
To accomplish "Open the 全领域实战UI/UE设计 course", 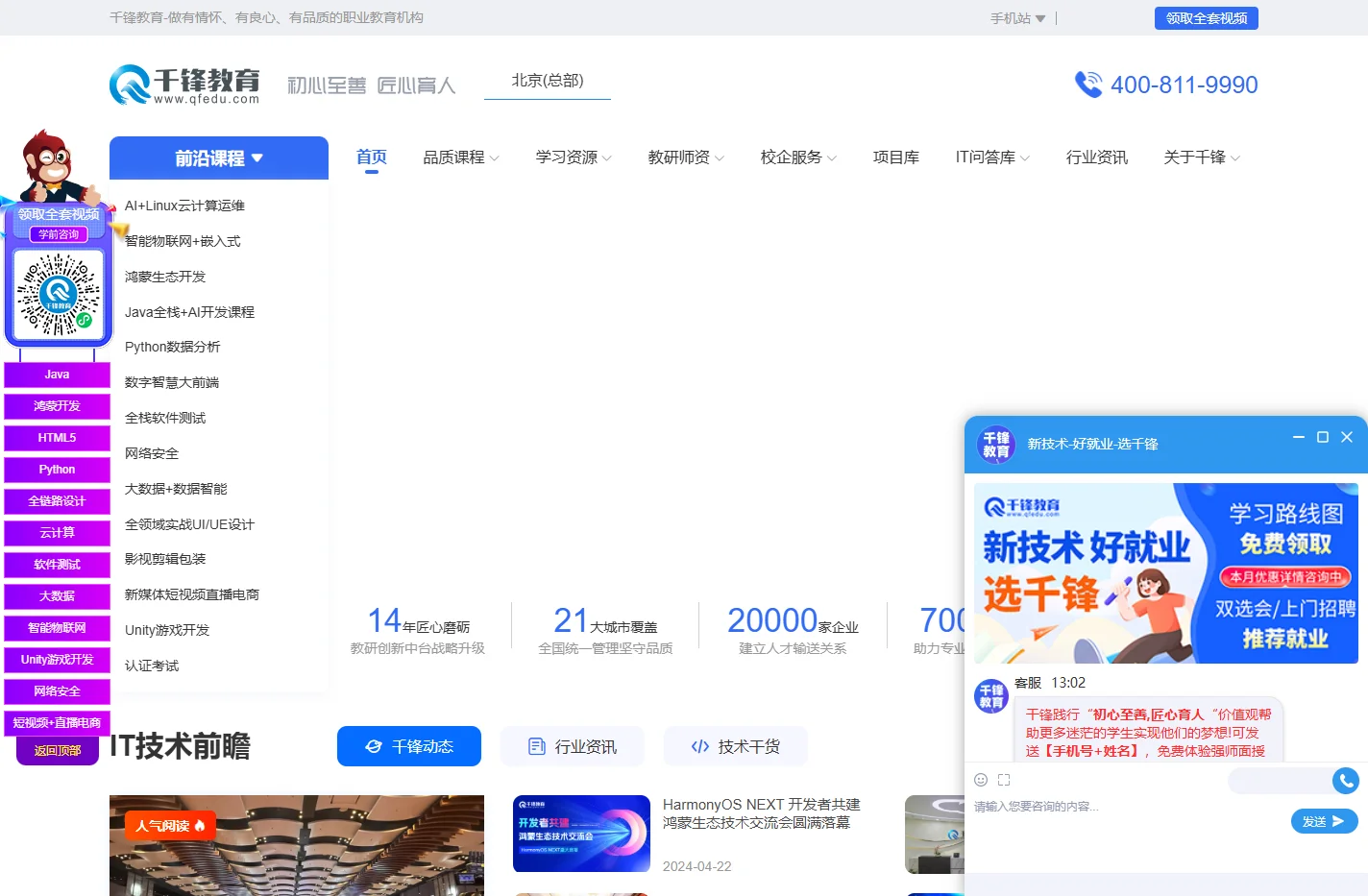I will (189, 524).
